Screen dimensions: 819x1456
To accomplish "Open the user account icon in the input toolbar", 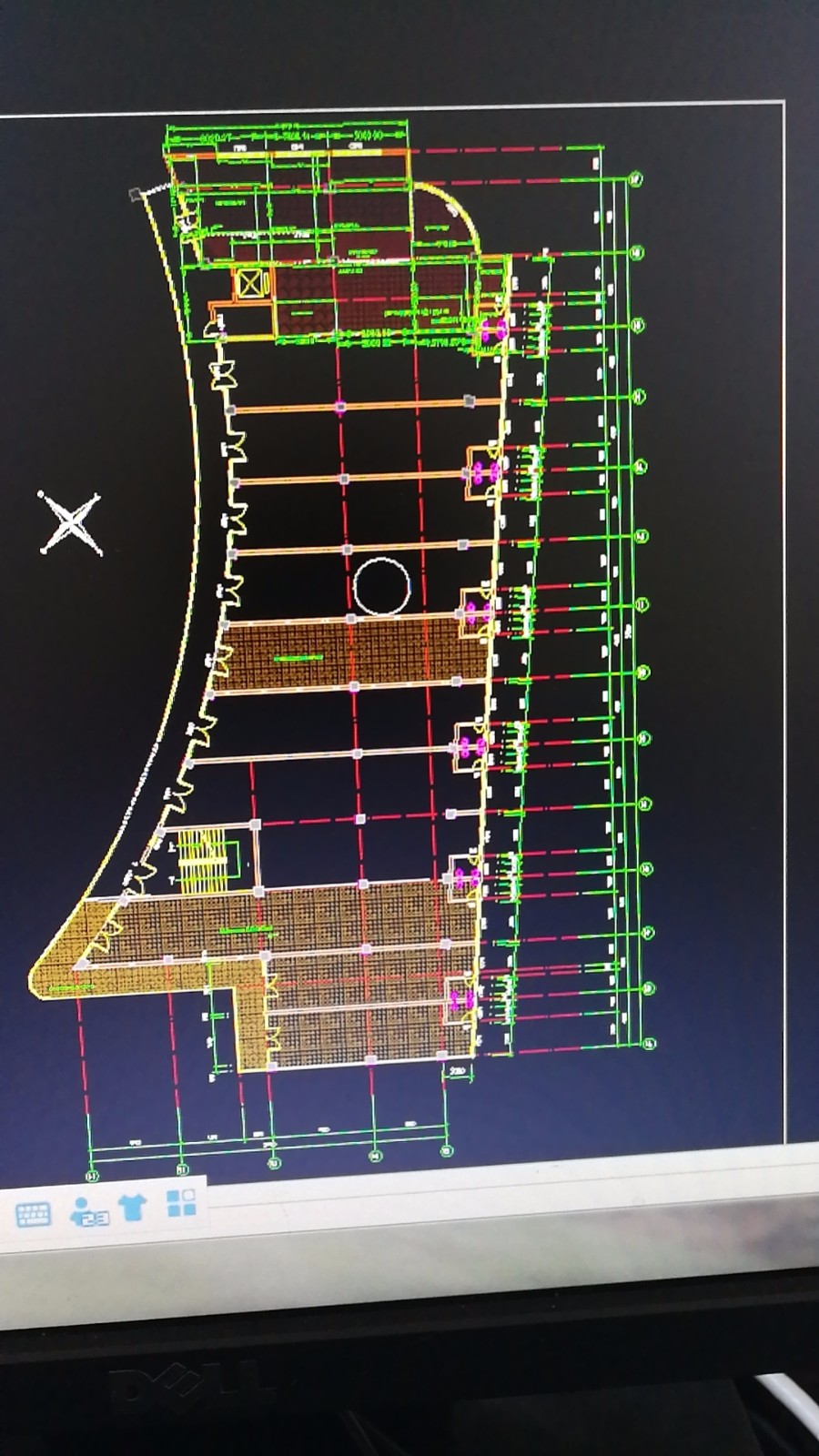I will click(88, 1211).
